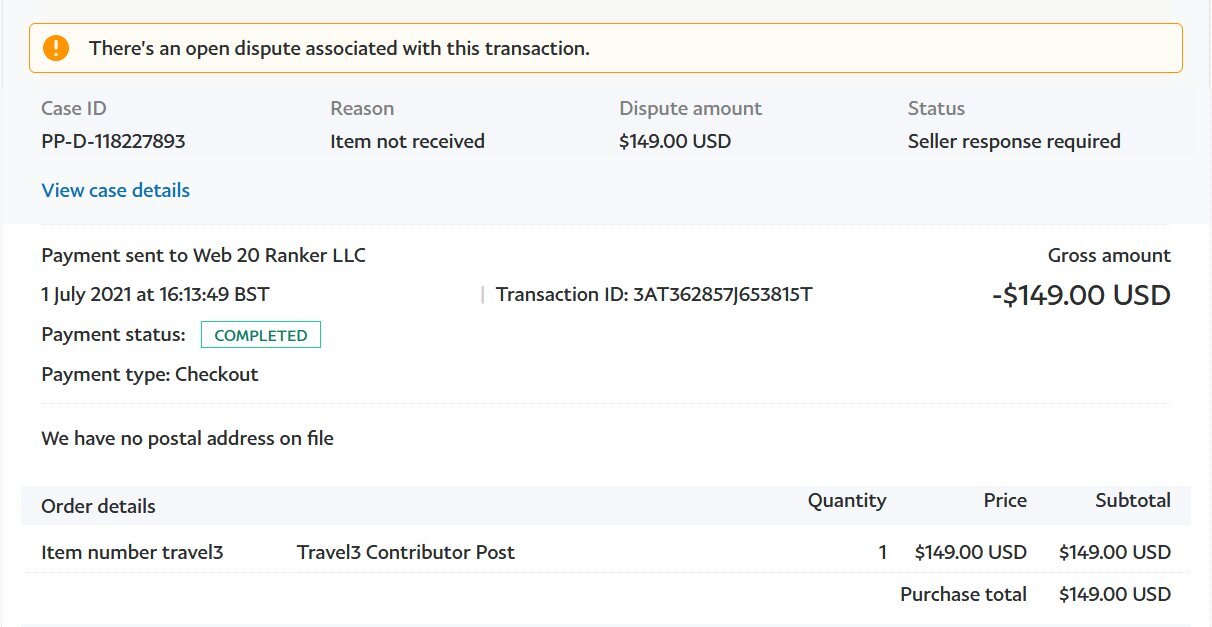
Task: Open the View case details link
Action: click(115, 190)
